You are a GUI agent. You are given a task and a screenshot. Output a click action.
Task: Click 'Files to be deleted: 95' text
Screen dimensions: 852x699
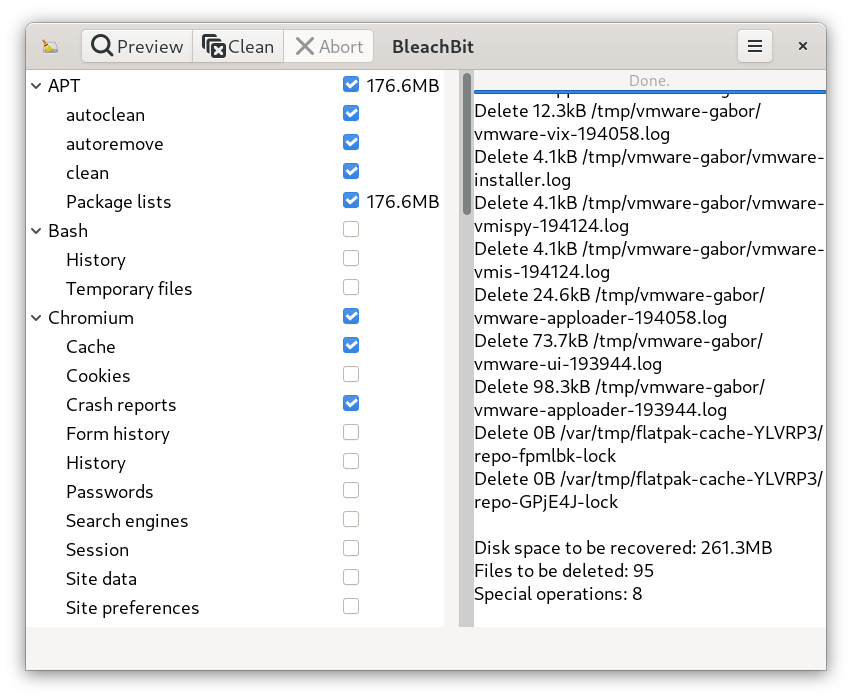tap(563, 571)
